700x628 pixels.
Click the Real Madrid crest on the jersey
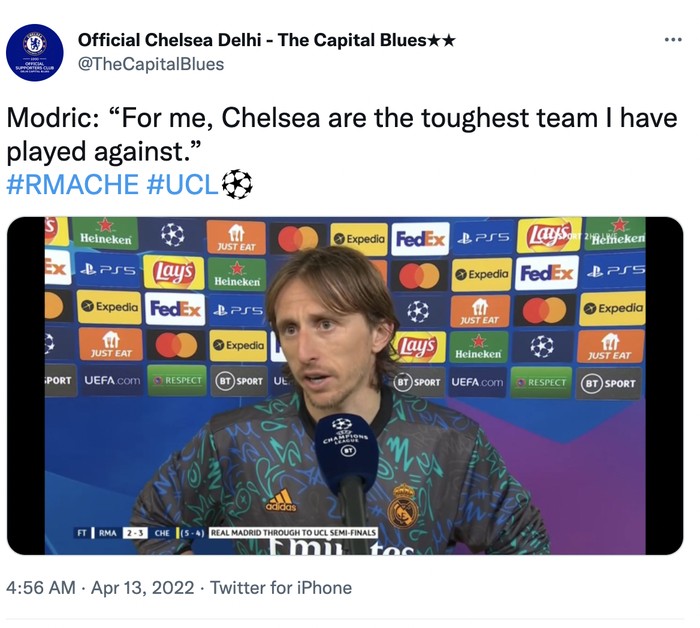402,505
